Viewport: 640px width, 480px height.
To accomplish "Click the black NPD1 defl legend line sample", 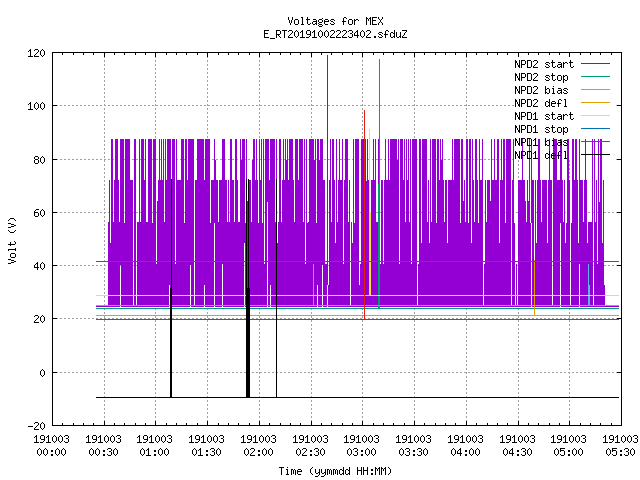I will [x=596, y=155].
